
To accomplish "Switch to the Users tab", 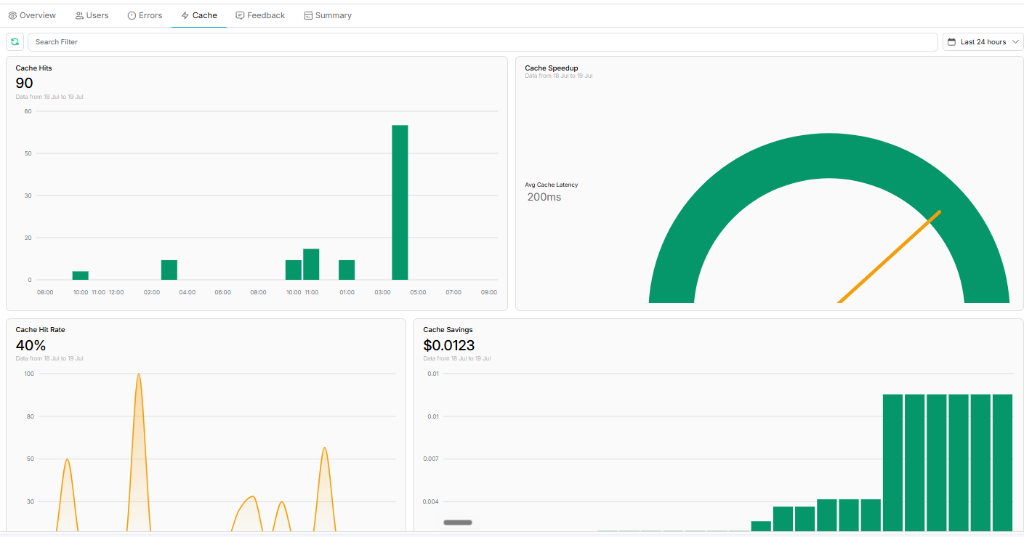I will [x=92, y=15].
